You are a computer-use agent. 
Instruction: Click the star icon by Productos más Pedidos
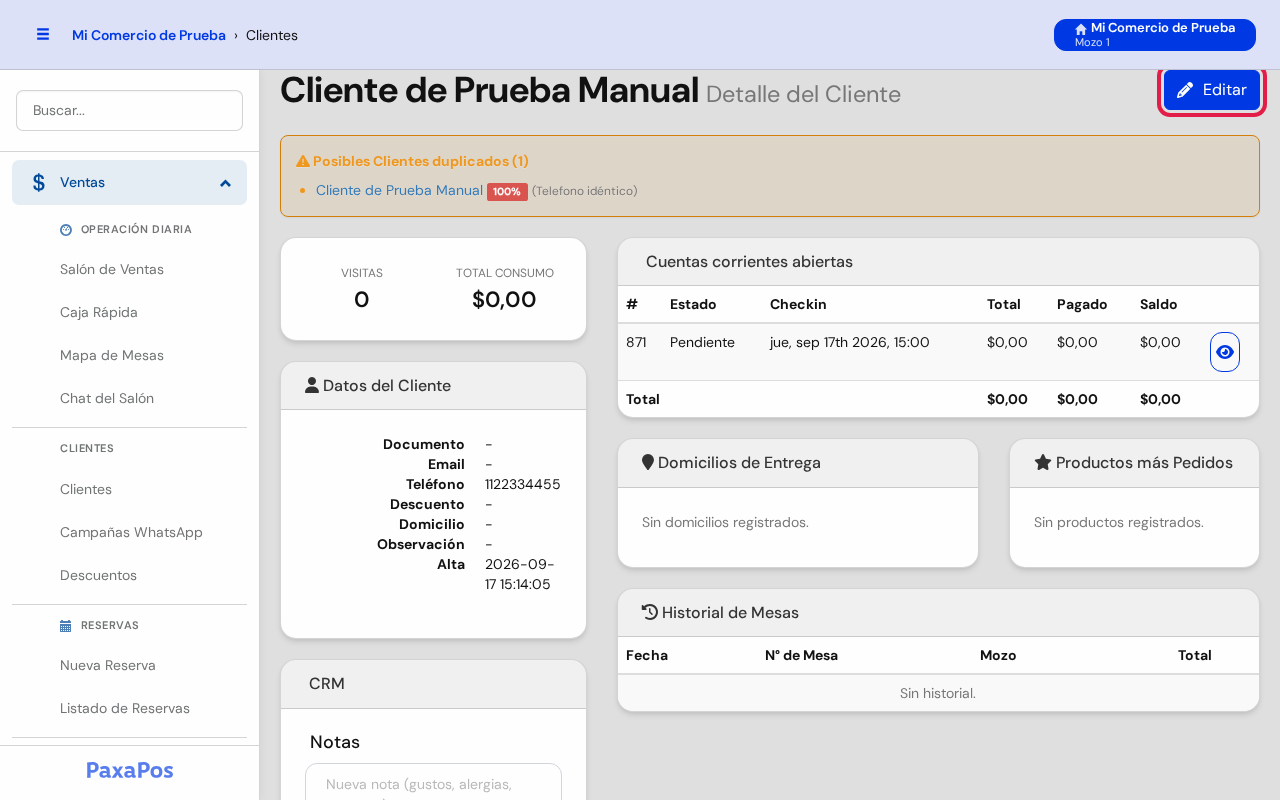tap(1043, 462)
